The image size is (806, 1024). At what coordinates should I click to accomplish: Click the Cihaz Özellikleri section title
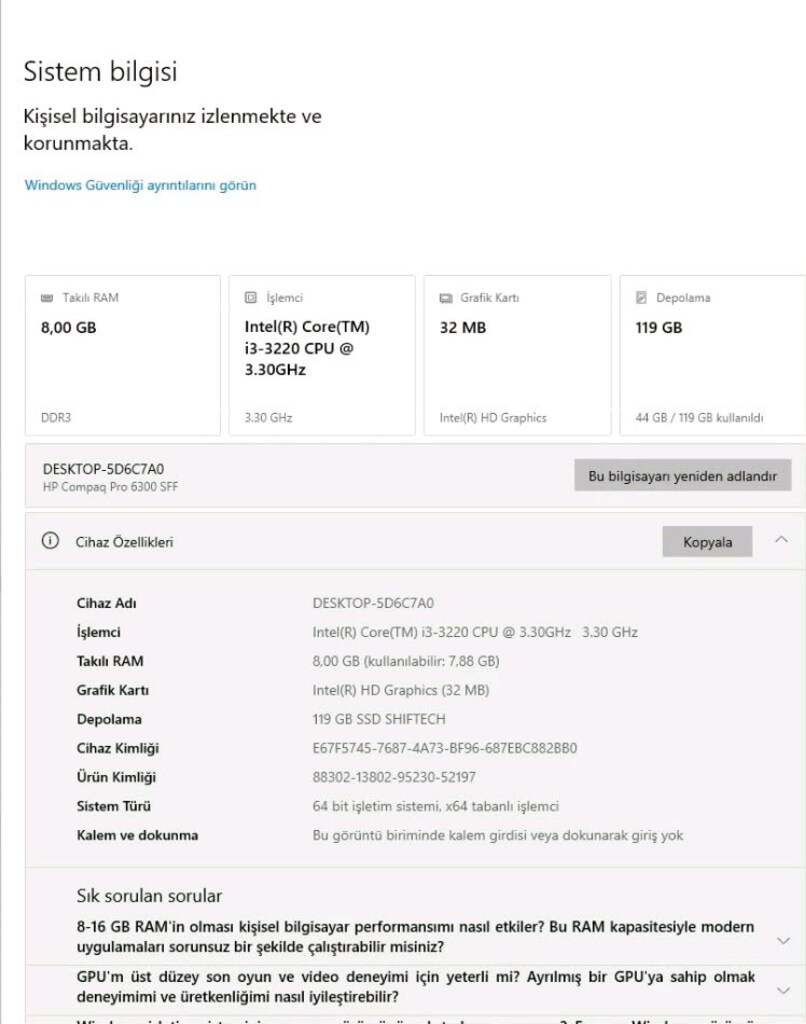pyautogui.click(x=124, y=541)
